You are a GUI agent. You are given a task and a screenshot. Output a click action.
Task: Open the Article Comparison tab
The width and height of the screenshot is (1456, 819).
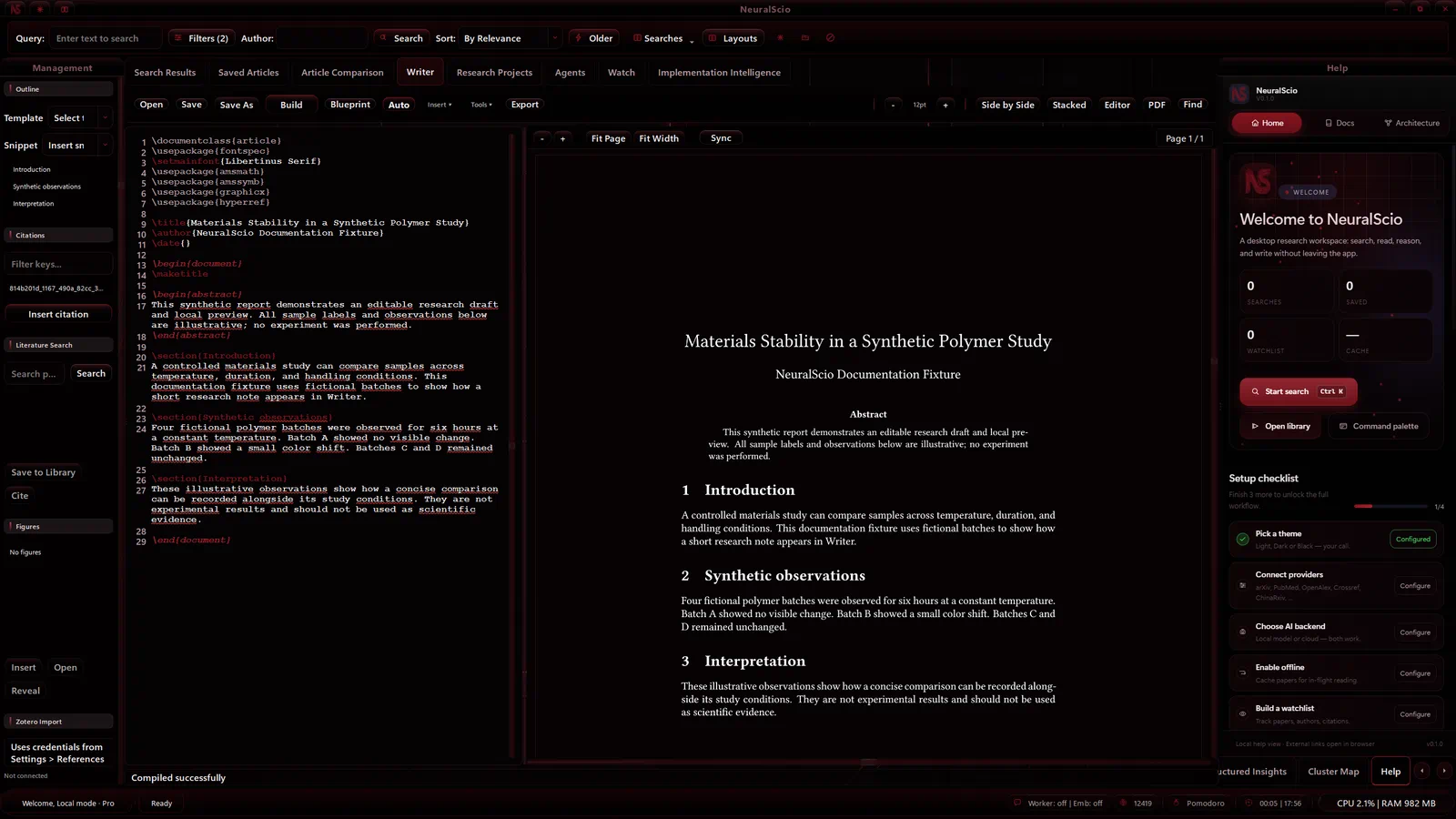[x=342, y=73]
